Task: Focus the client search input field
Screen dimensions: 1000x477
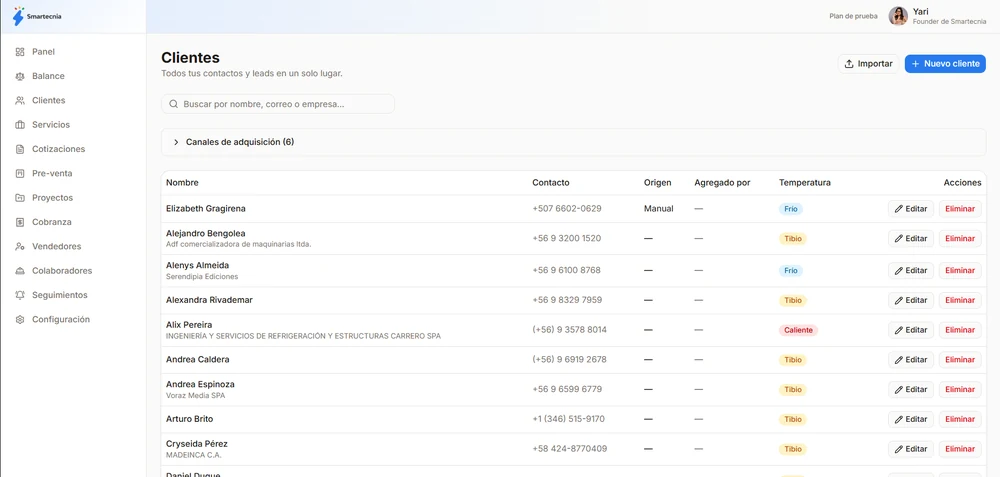Action: [x=278, y=104]
